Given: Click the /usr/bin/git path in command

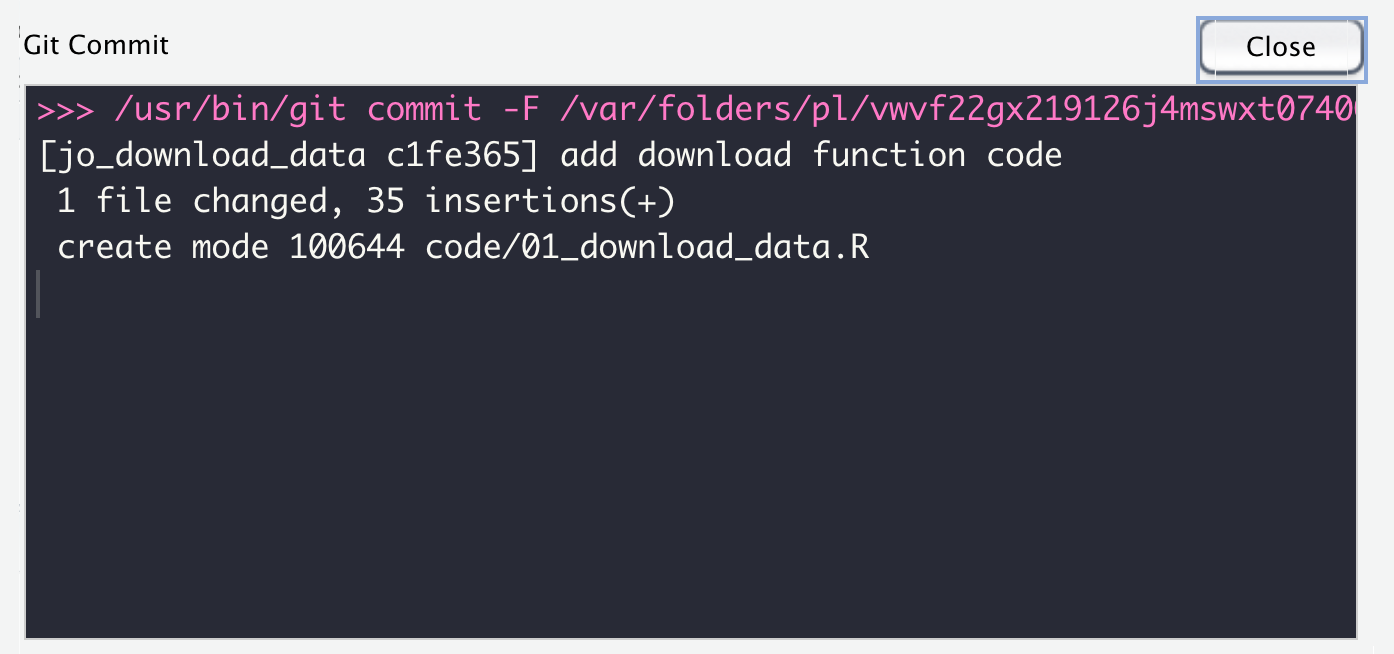Looking at the screenshot, I should pyautogui.click(x=230, y=109).
